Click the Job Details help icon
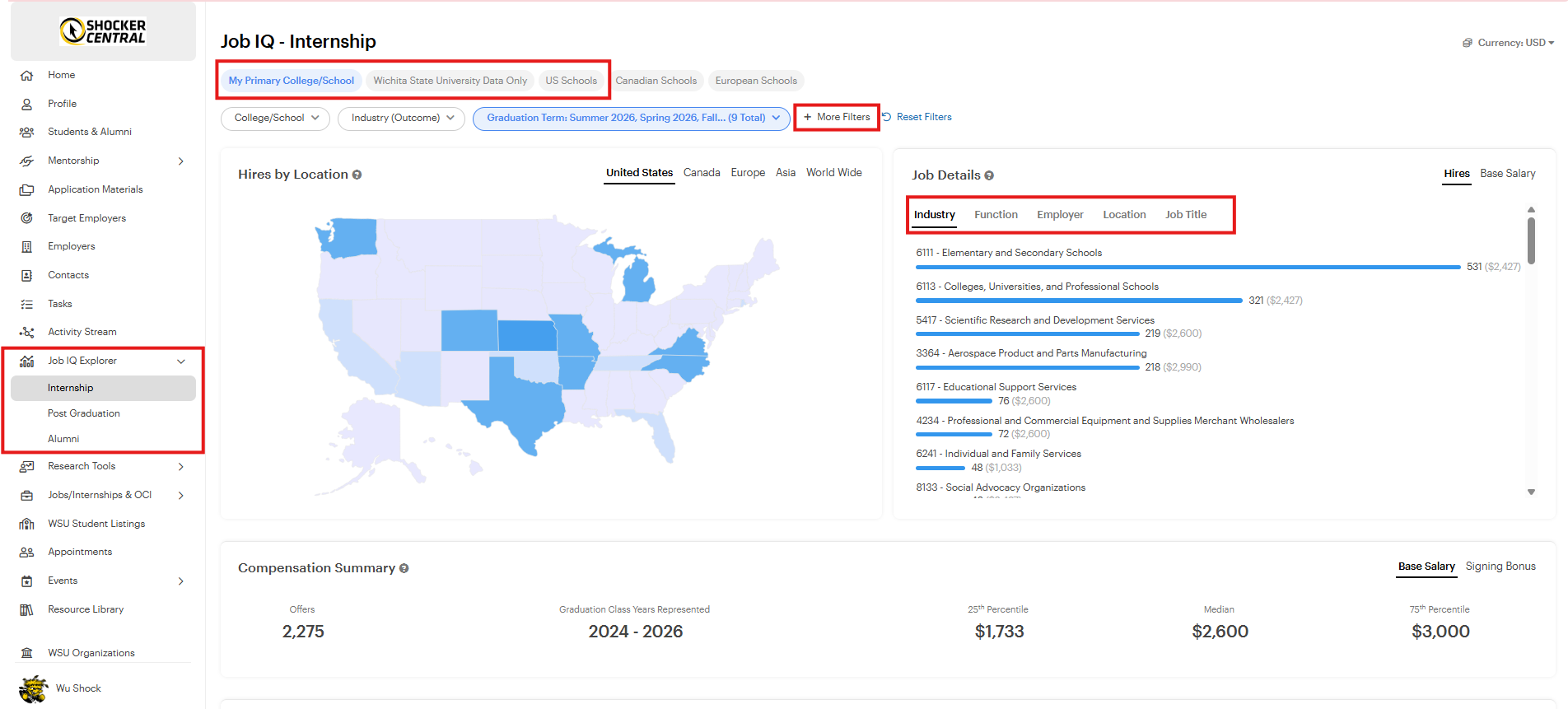The height and width of the screenshot is (709, 1568). tap(989, 175)
